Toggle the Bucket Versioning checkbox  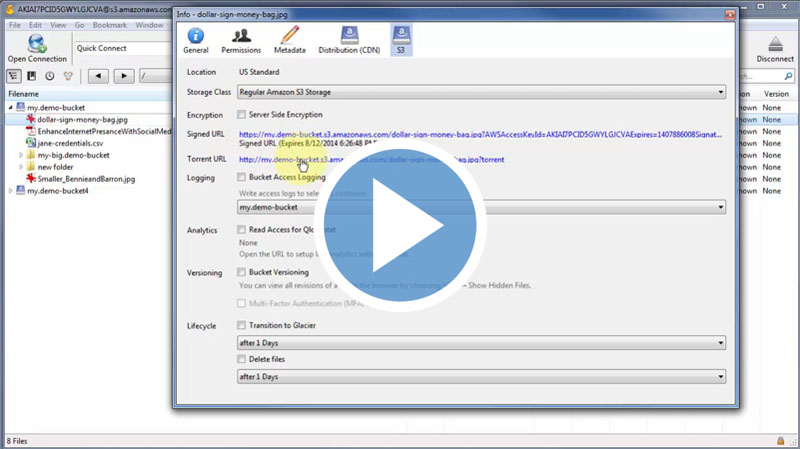point(241,272)
